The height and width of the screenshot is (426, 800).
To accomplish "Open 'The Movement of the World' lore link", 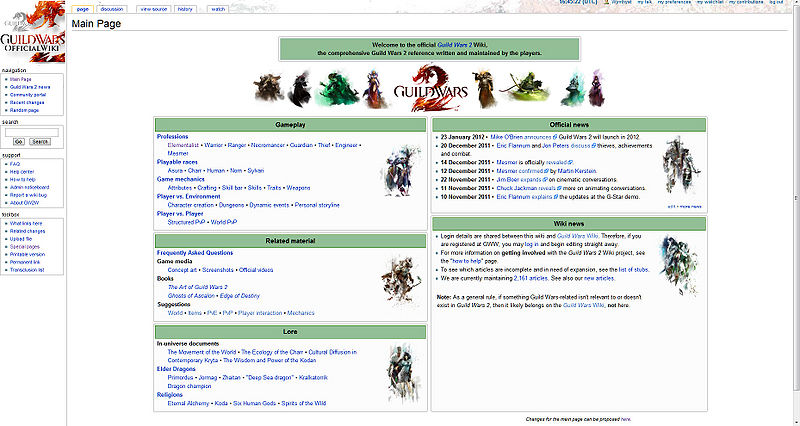I will pos(202,353).
